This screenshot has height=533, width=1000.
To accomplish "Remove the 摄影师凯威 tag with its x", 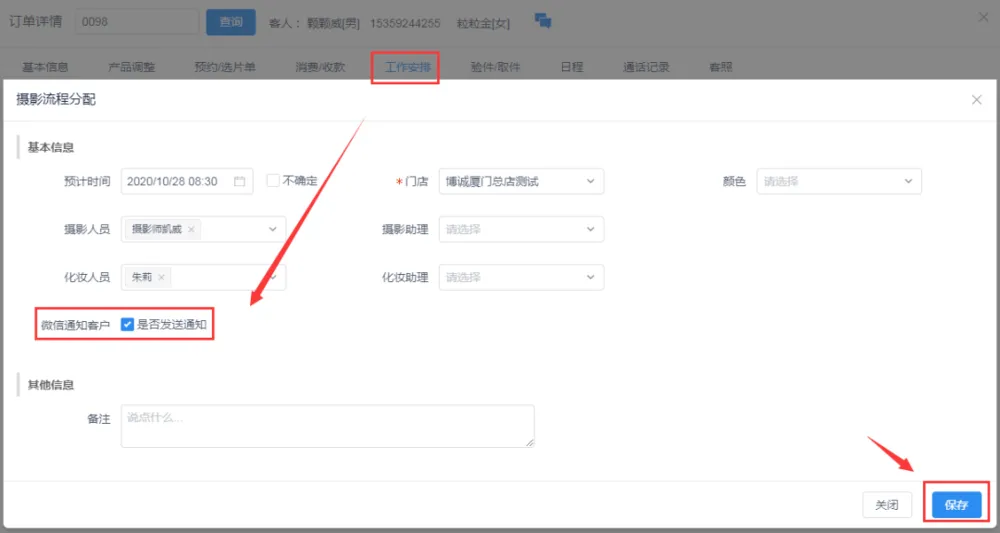I will coord(191,230).
